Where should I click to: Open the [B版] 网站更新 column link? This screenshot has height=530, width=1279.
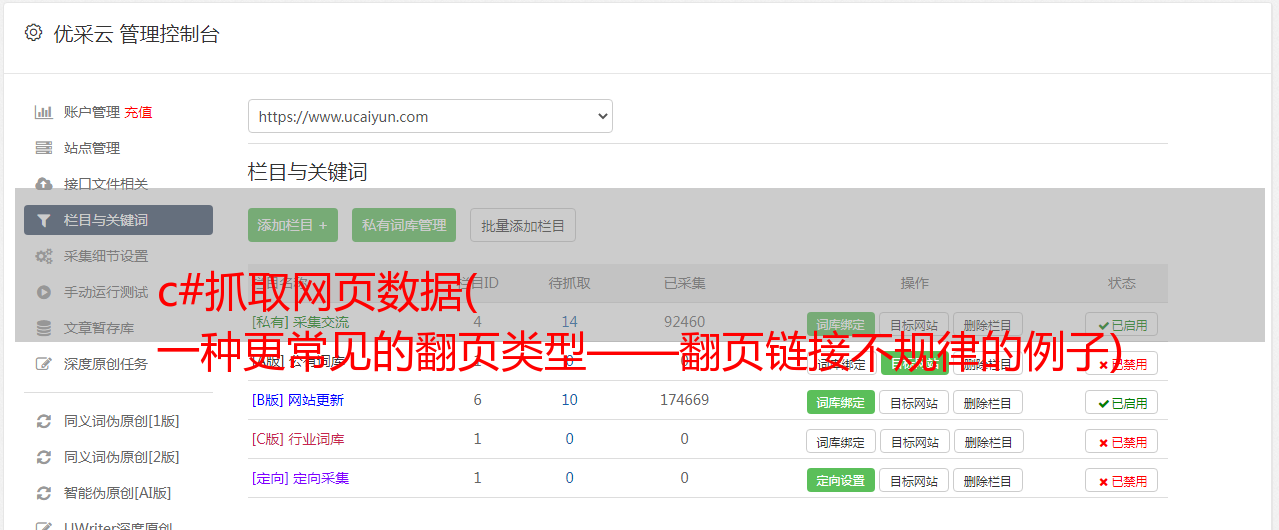(x=298, y=400)
